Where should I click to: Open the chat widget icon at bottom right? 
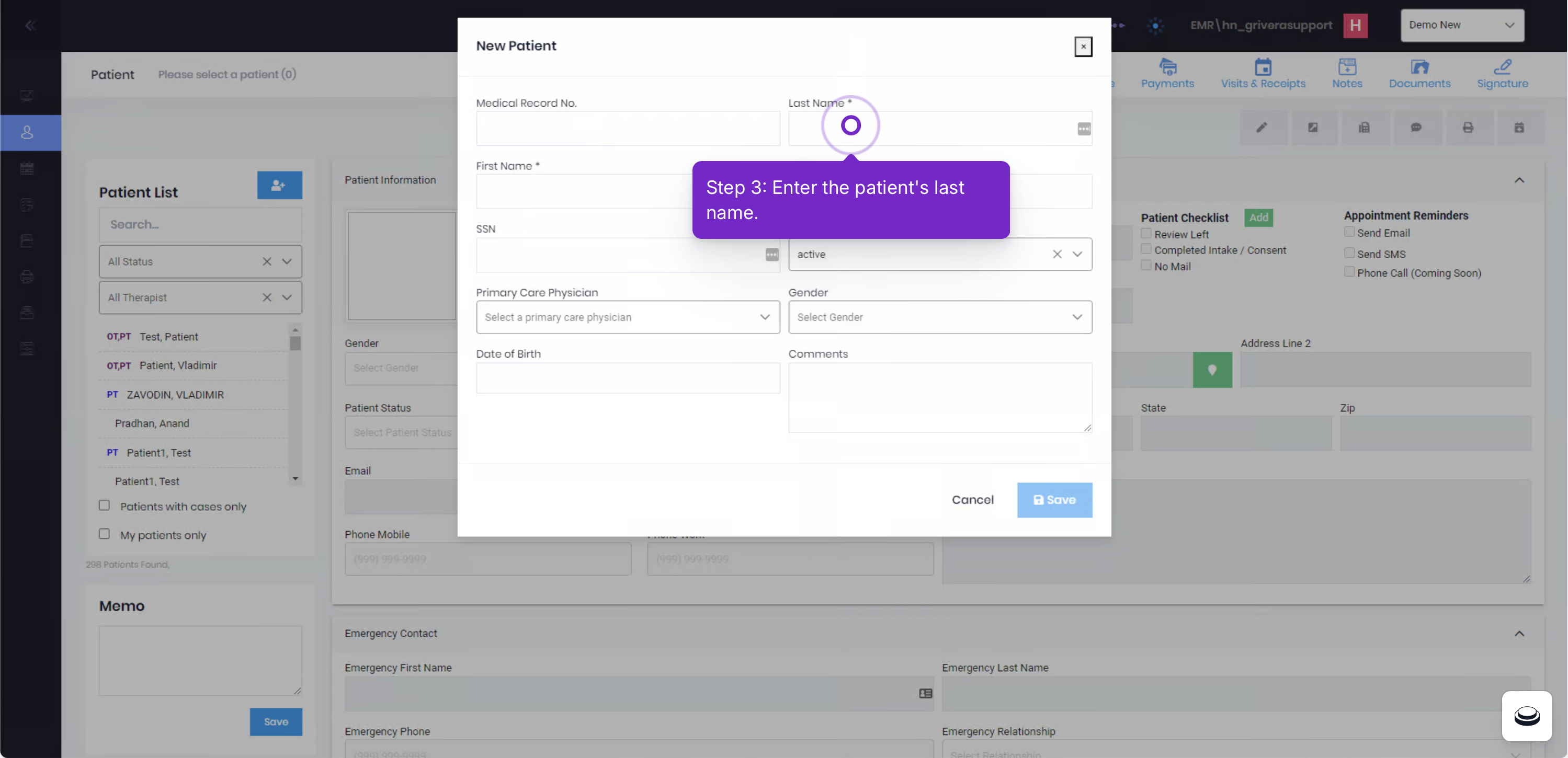coord(1527,716)
